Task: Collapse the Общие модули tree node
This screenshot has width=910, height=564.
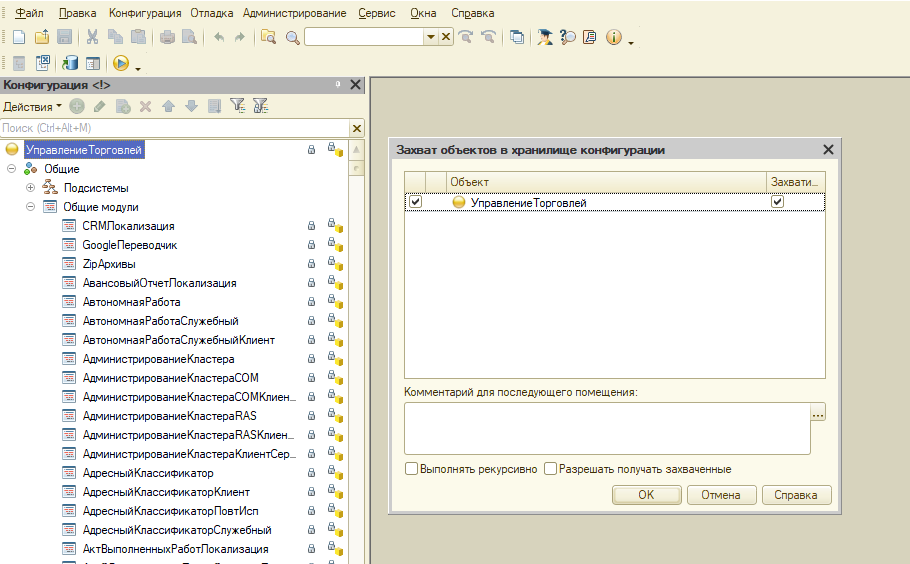Action: [x=30, y=207]
